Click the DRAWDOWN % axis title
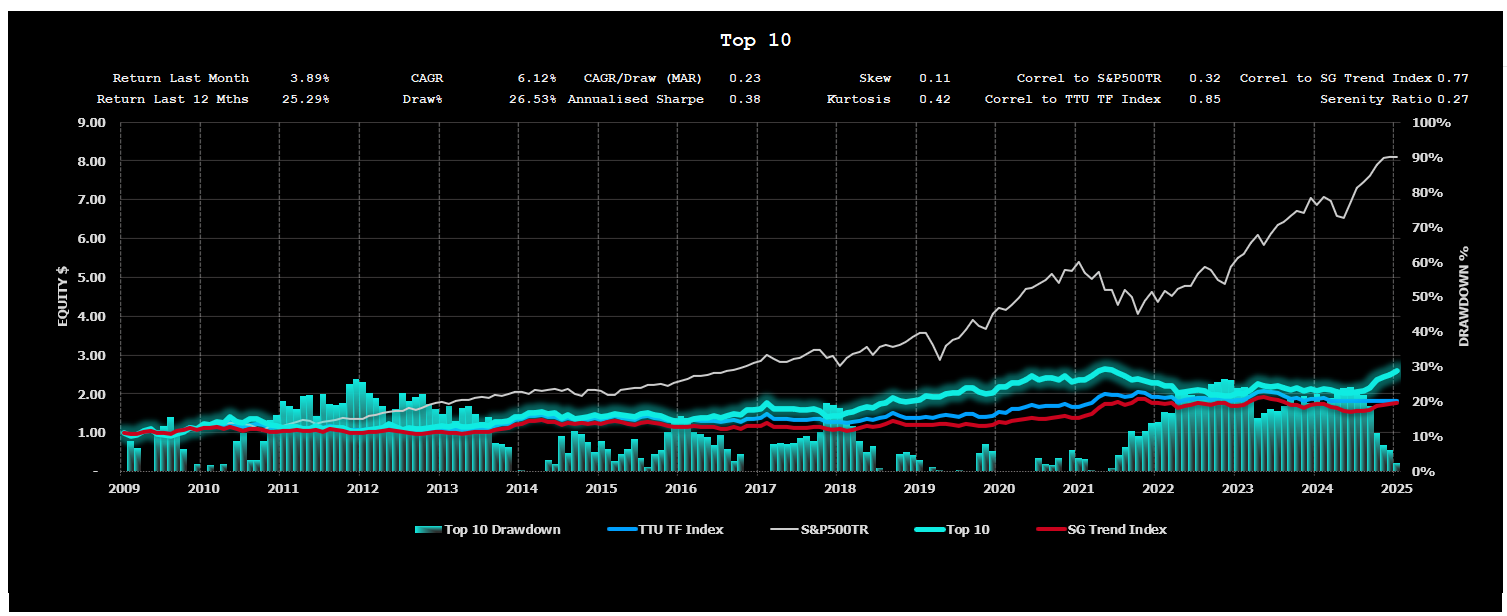Viewport: 1507px width, 616px height. 1464,296
